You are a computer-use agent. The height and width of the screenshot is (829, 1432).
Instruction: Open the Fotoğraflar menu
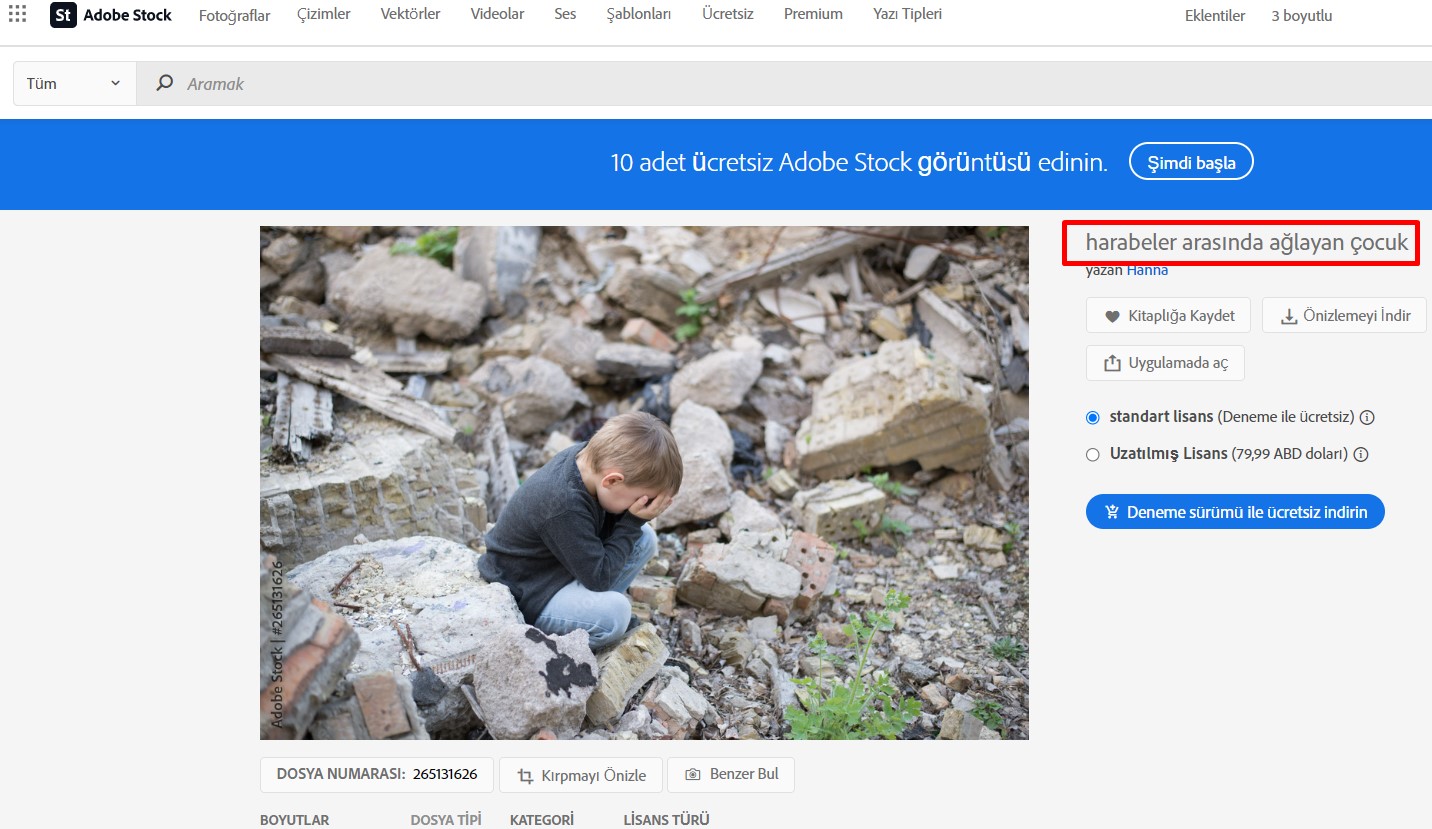pos(234,15)
